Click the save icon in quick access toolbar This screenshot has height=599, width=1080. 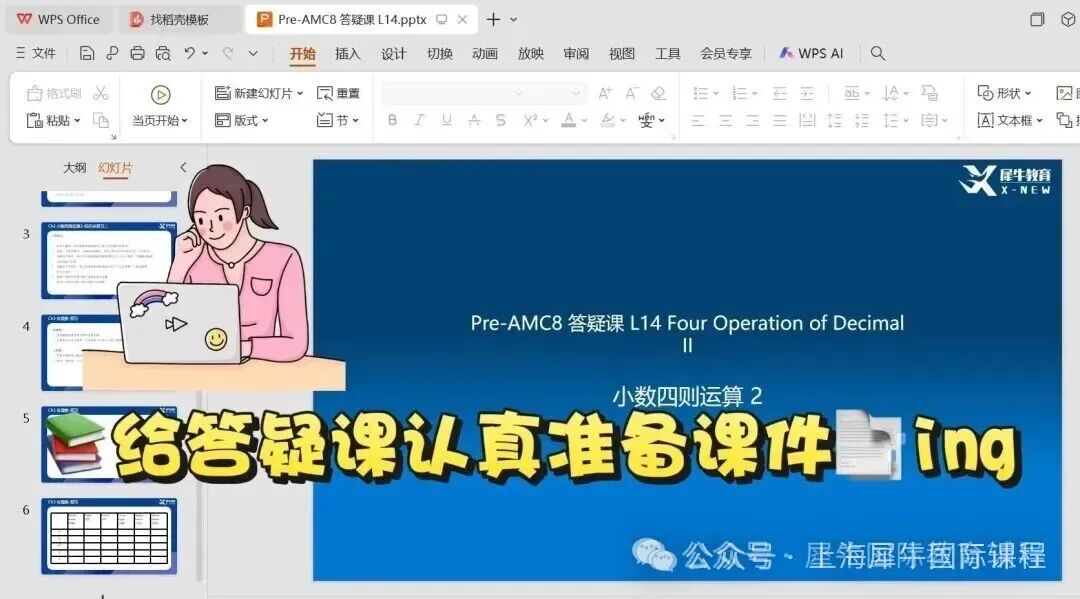[x=88, y=53]
